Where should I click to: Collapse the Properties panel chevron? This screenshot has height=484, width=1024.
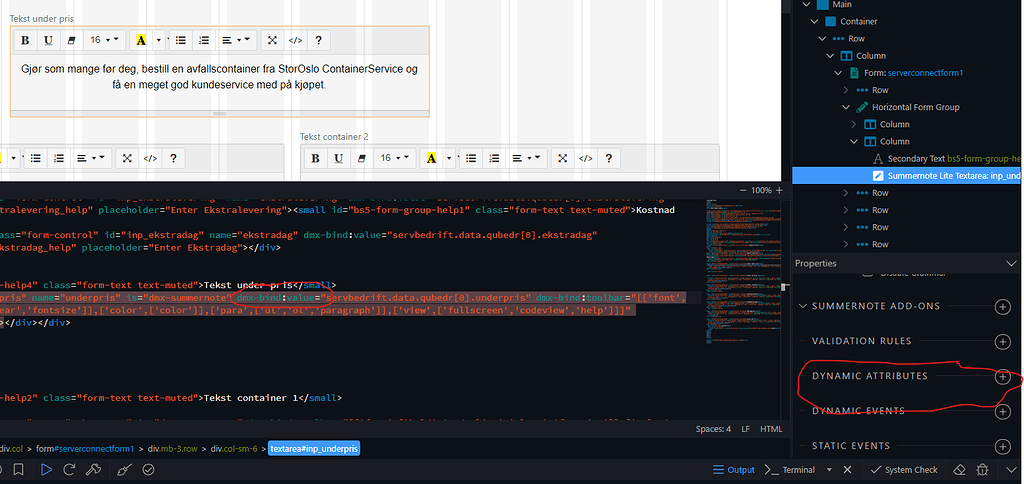point(1010,263)
